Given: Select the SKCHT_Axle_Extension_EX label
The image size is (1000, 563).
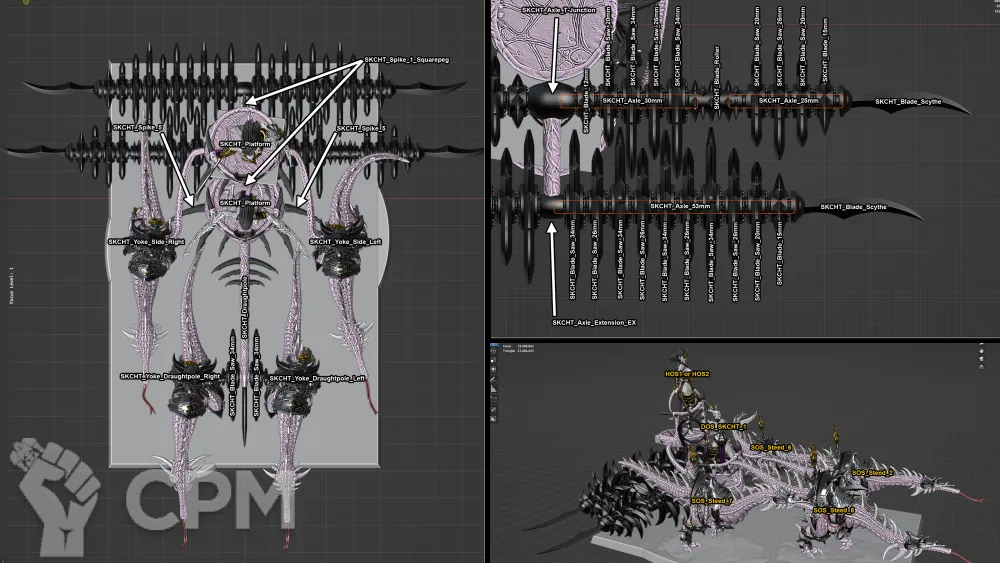Looking at the screenshot, I should (594, 323).
